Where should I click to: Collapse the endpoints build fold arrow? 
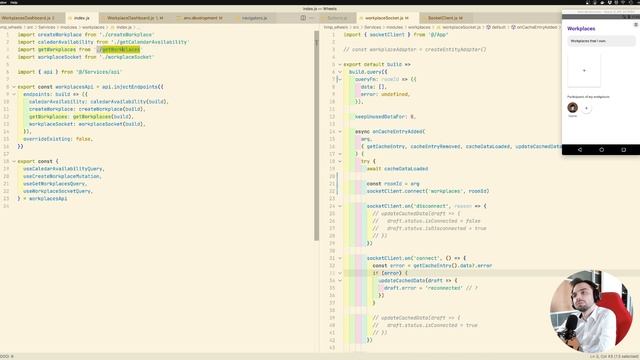[x=13, y=94]
